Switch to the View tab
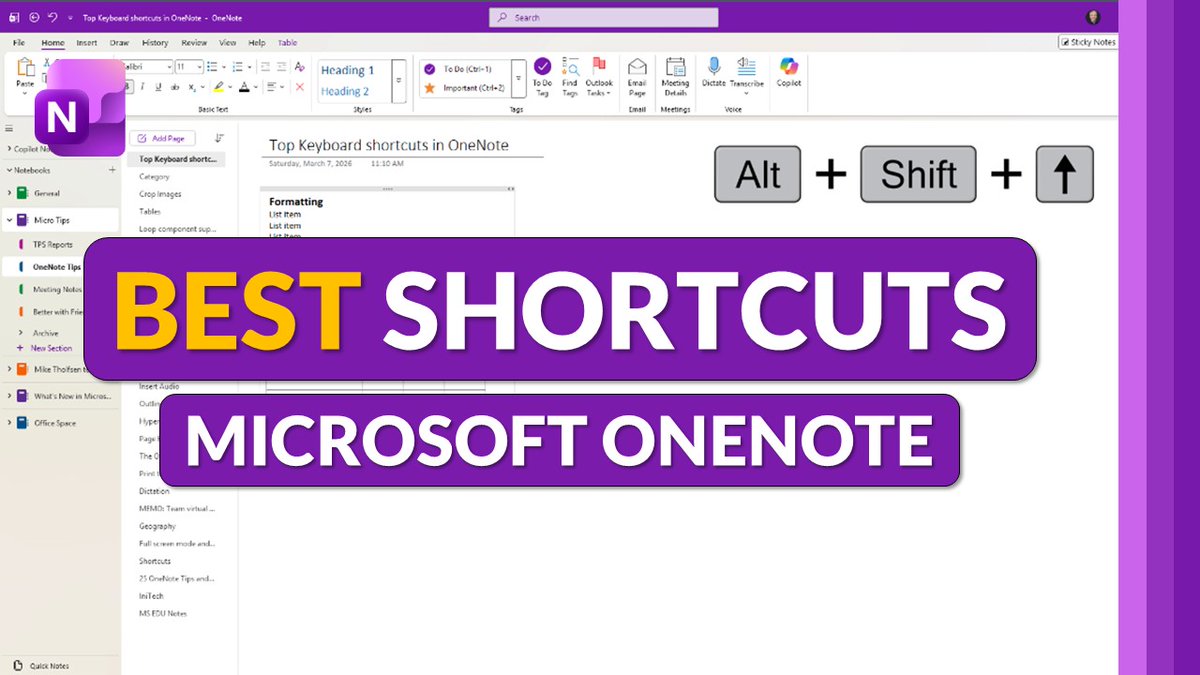 click(x=228, y=43)
